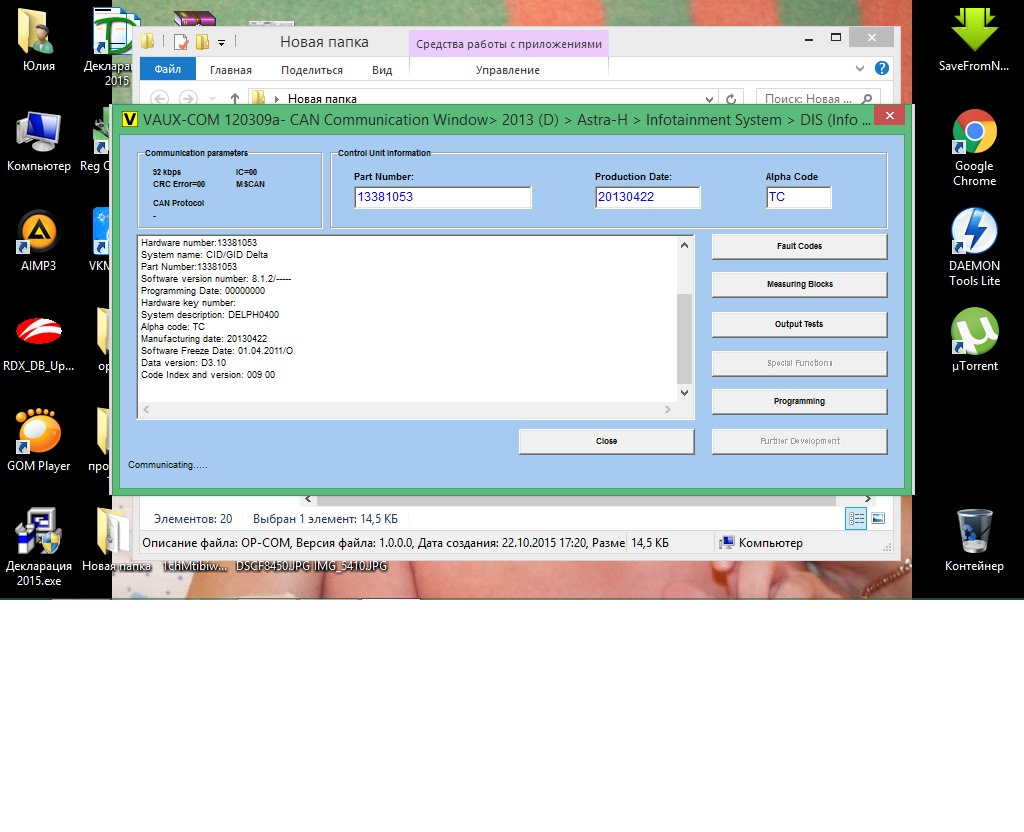Screen dimensions: 1024x832
Task: Click the Close button in VAUX-COM
Action: click(606, 441)
